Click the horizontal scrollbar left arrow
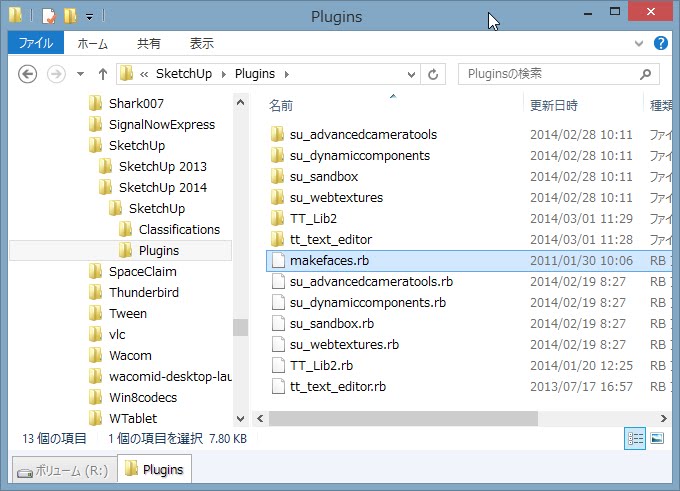This screenshot has width=680, height=491. [260, 419]
